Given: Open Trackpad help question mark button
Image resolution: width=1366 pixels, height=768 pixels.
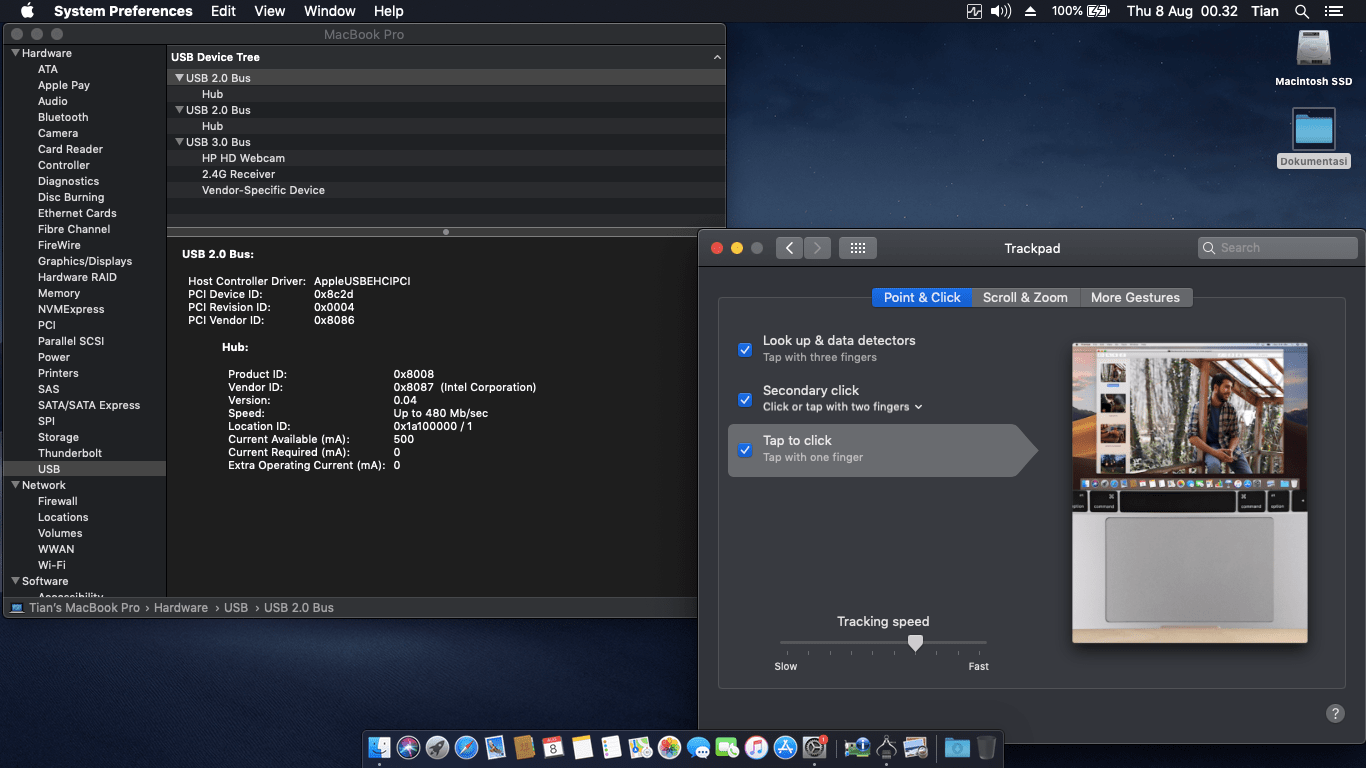Looking at the screenshot, I should [1335, 713].
